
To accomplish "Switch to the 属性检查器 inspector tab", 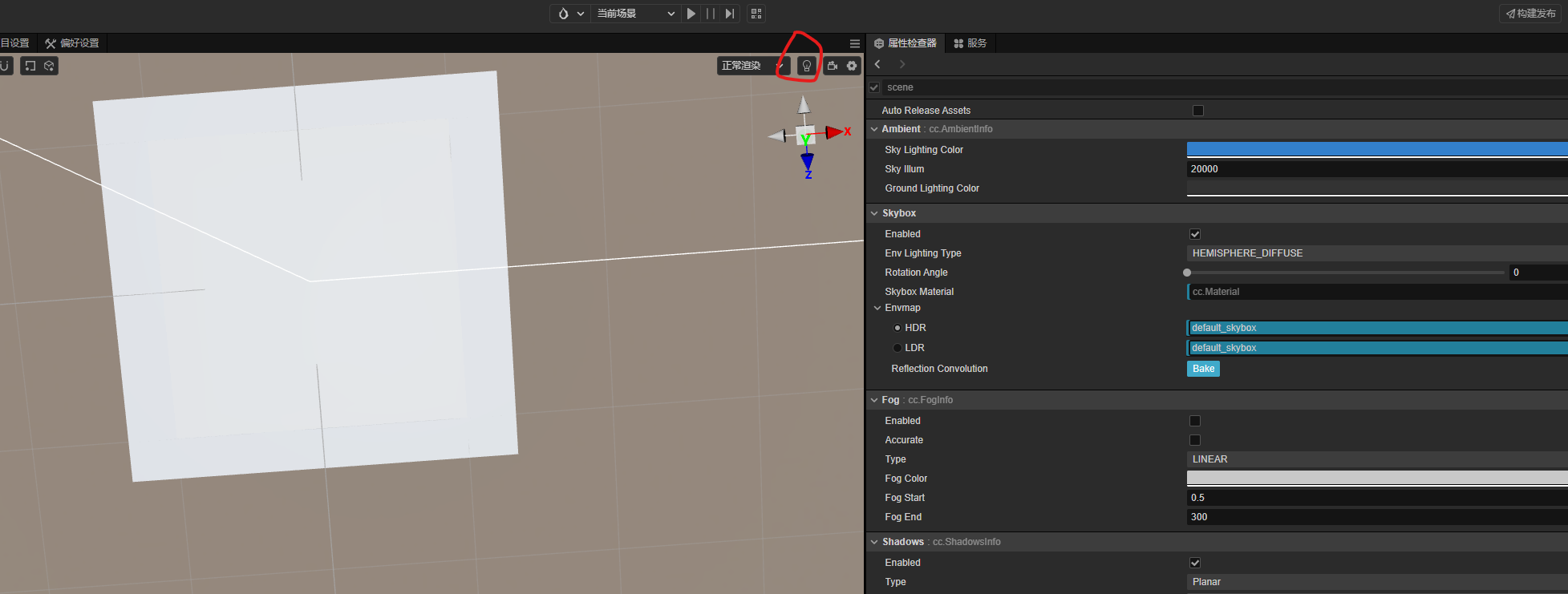I will tap(906, 43).
